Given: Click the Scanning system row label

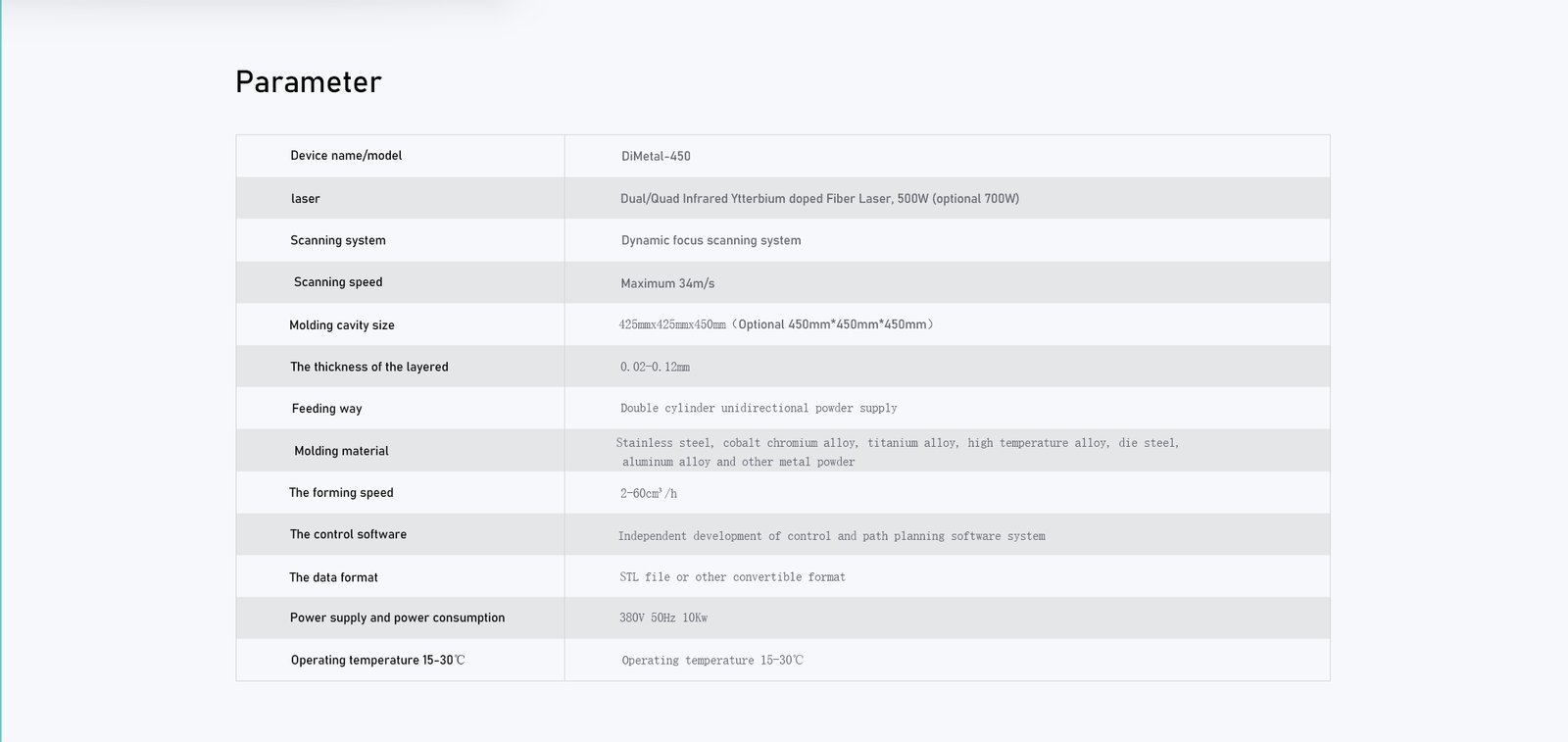Looking at the screenshot, I should [x=338, y=241].
